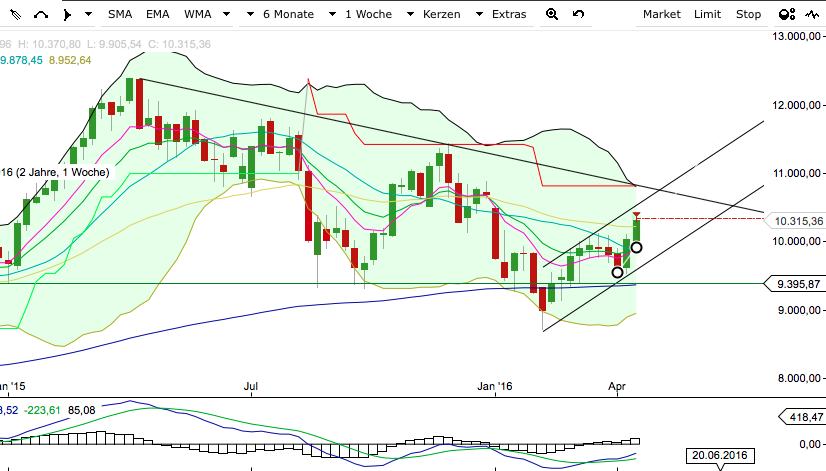The image size is (826, 471).
Task: Click the 'H: 10.370,80' high value
Action: click(x=50, y=44)
